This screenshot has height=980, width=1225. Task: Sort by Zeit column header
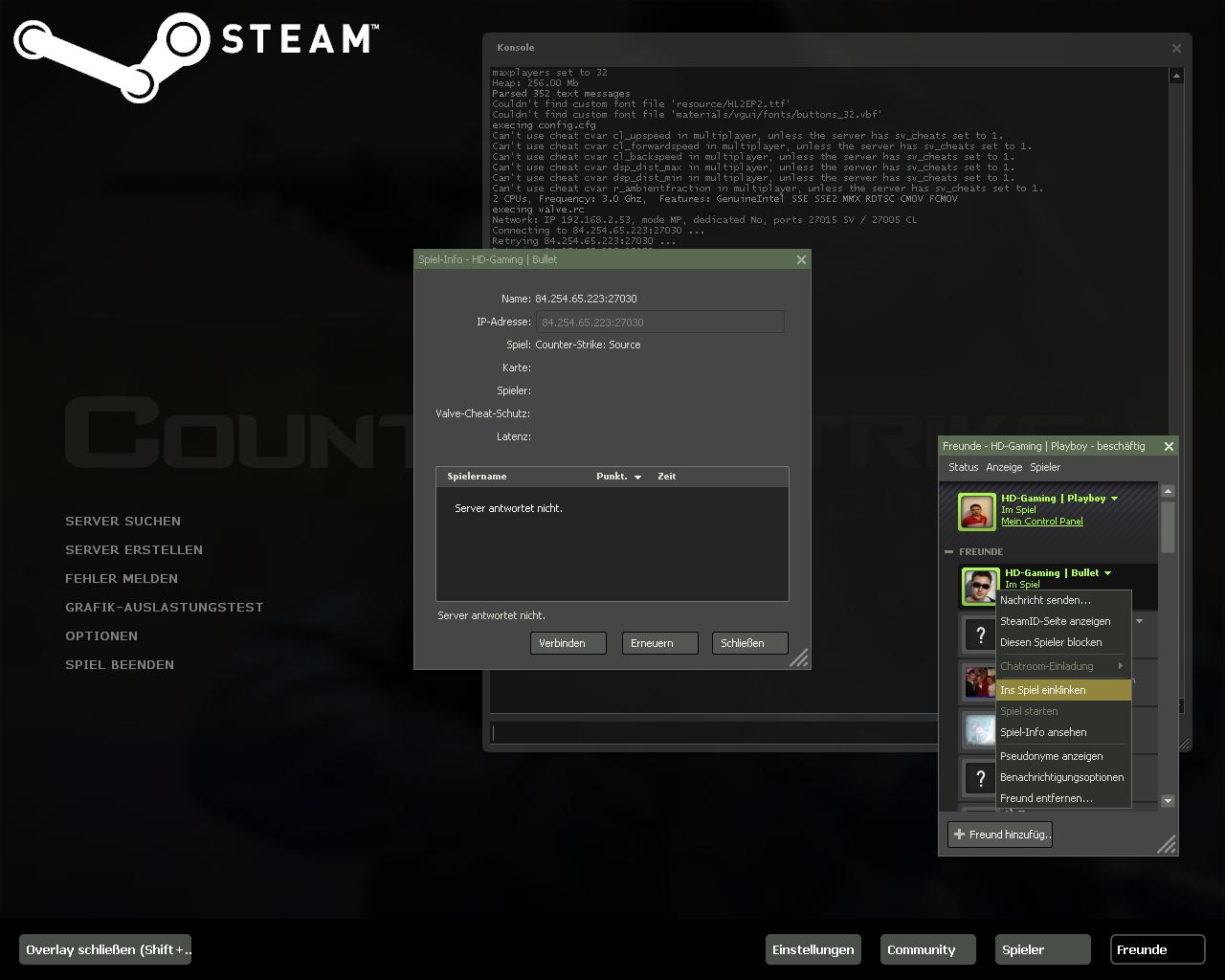pos(666,477)
